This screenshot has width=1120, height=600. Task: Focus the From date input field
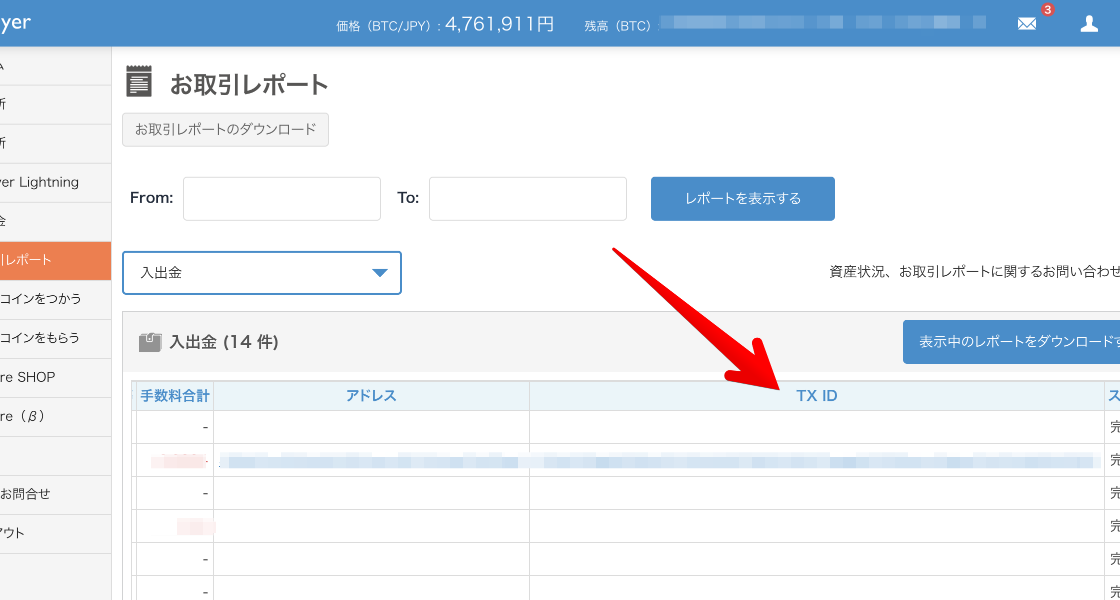pyautogui.click(x=281, y=199)
